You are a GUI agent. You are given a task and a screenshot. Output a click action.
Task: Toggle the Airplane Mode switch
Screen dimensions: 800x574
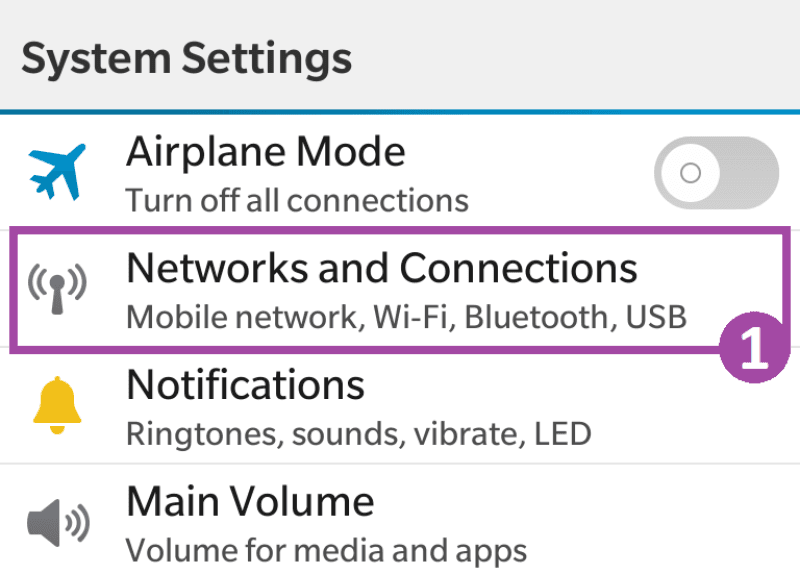click(716, 173)
